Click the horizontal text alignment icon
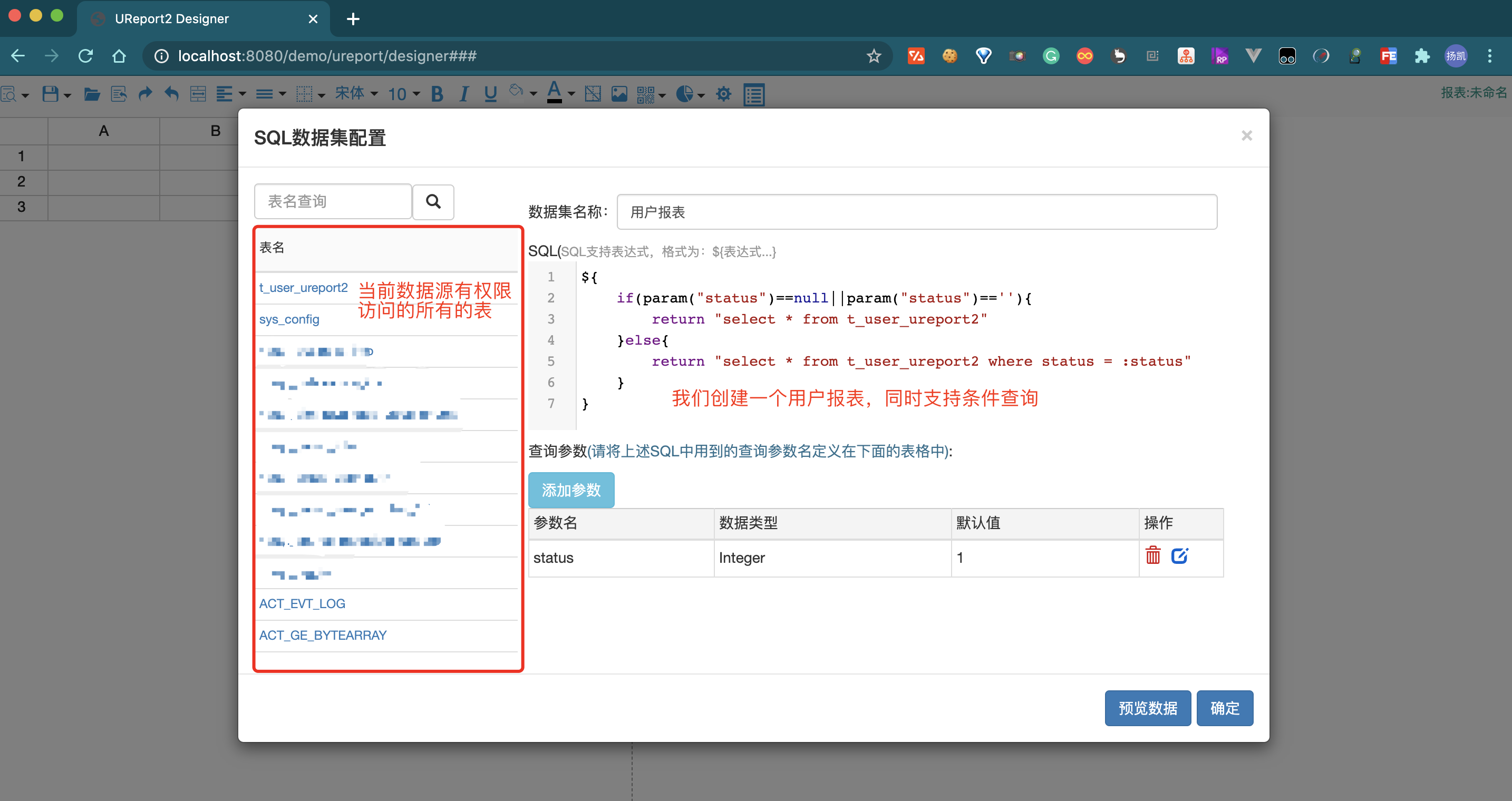The image size is (1512, 801). 224,94
